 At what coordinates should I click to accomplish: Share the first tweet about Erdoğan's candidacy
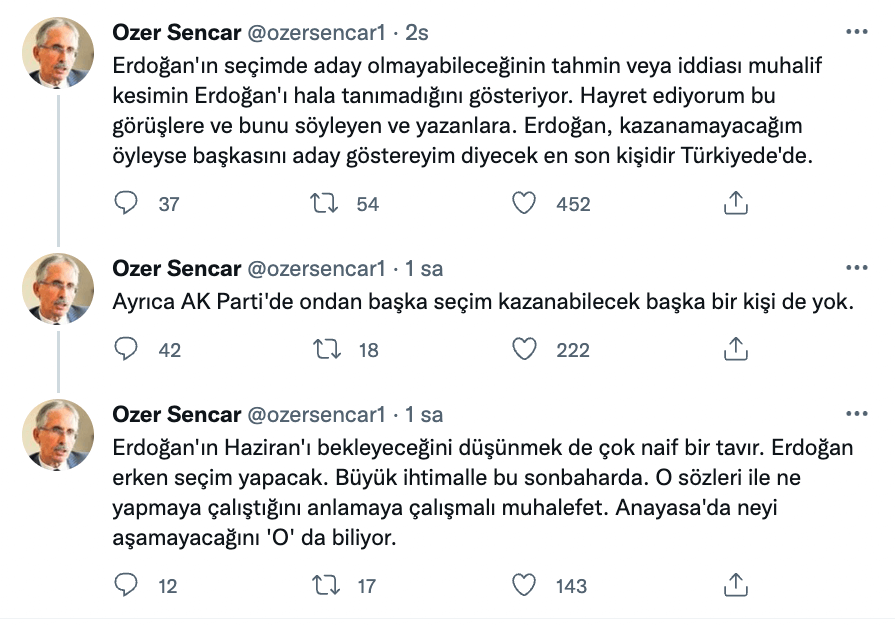coord(735,203)
